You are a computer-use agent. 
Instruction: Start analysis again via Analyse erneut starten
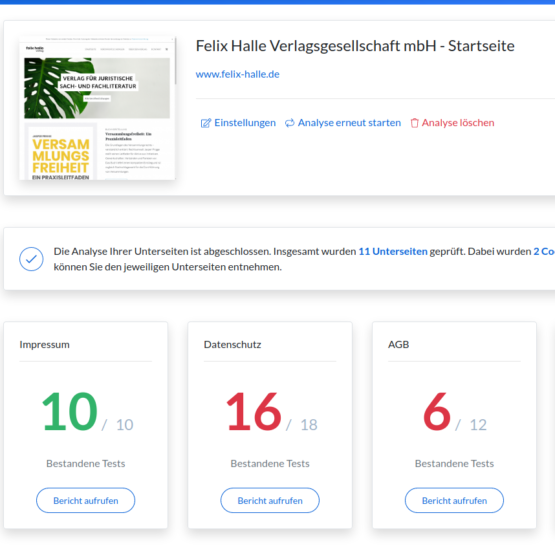[x=349, y=122]
